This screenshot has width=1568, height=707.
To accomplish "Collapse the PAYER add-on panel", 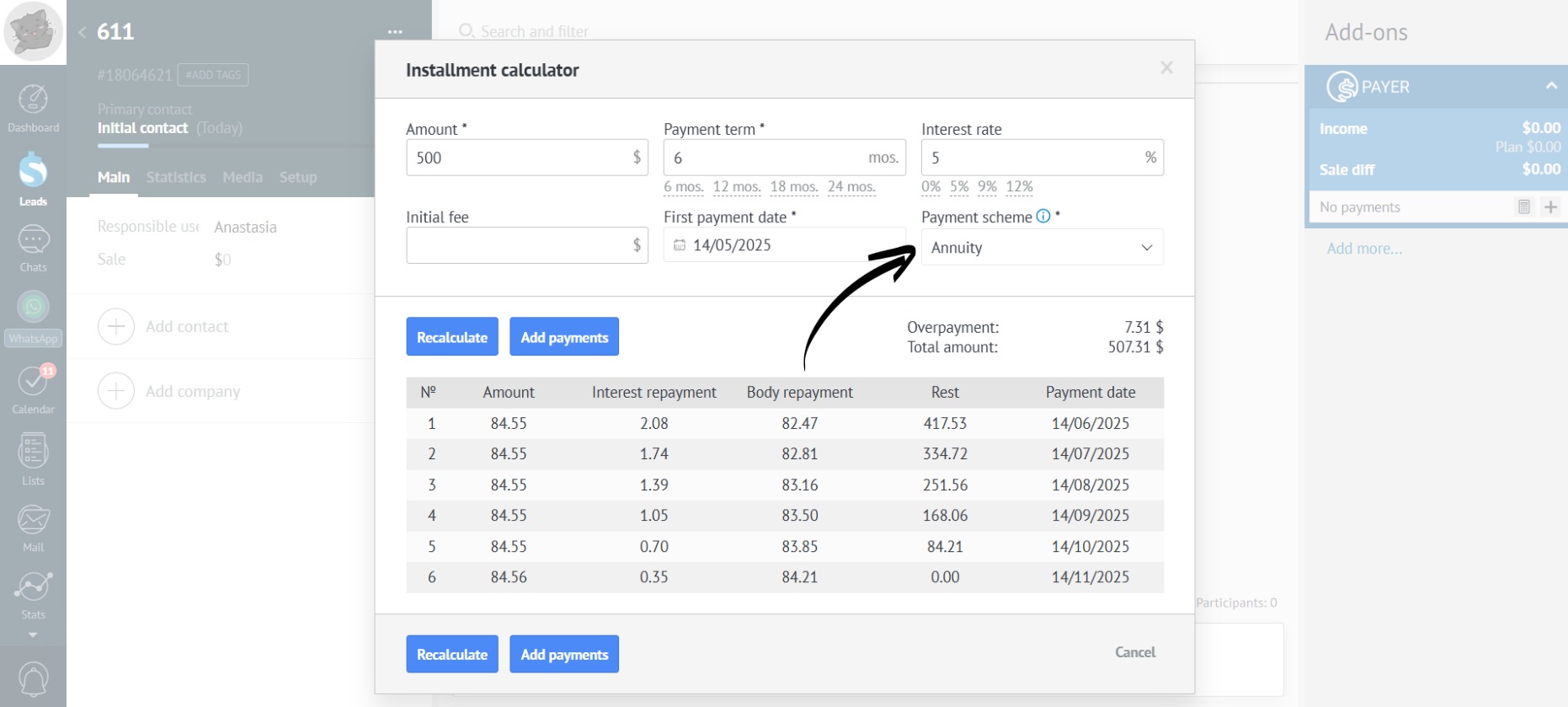I will (1550, 86).
